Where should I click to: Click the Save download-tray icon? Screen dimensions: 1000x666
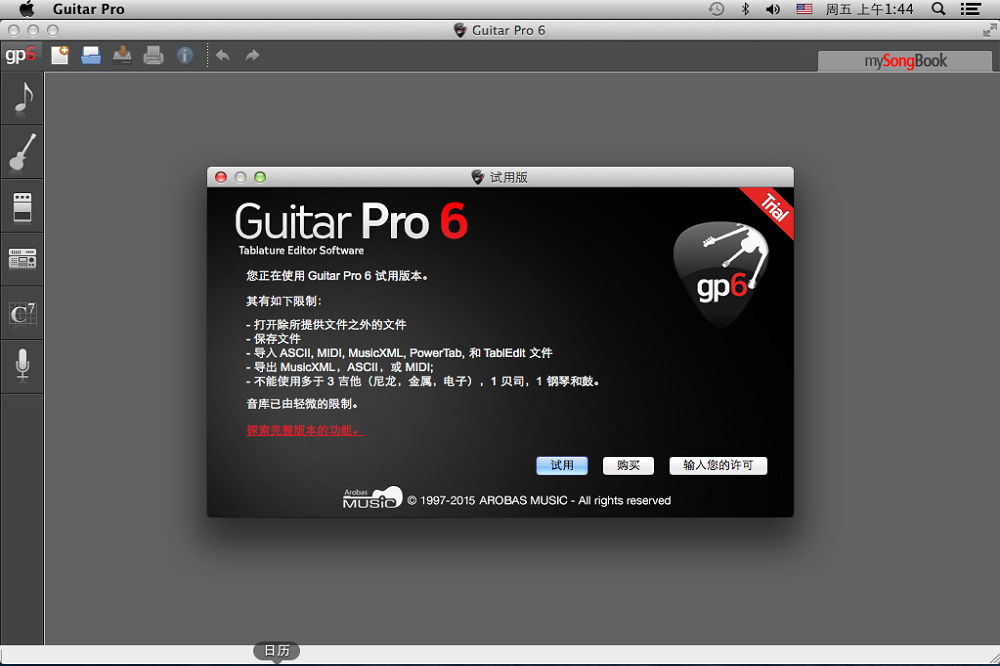[122, 56]
